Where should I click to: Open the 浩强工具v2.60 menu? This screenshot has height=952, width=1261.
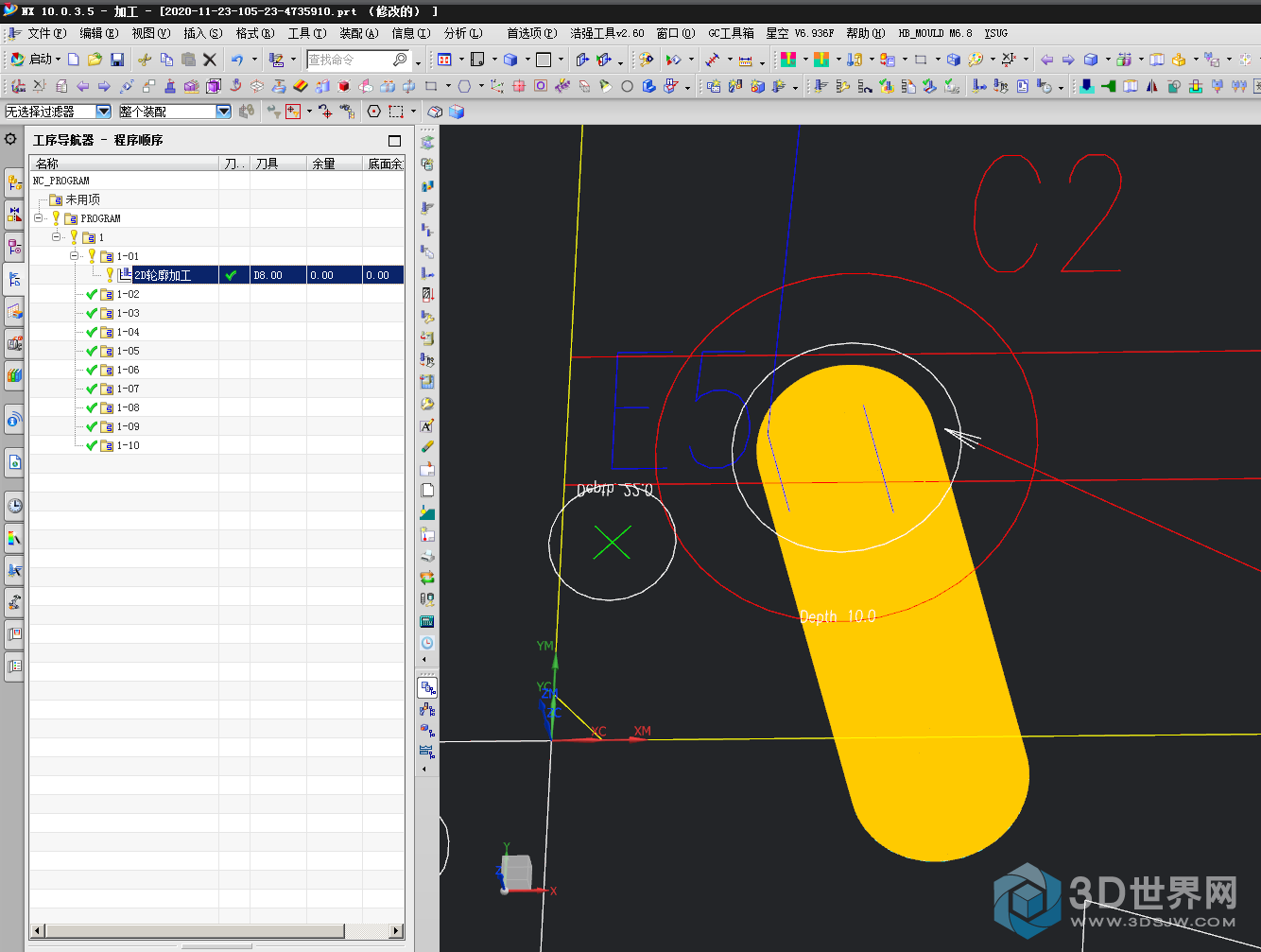pos(607,33)
